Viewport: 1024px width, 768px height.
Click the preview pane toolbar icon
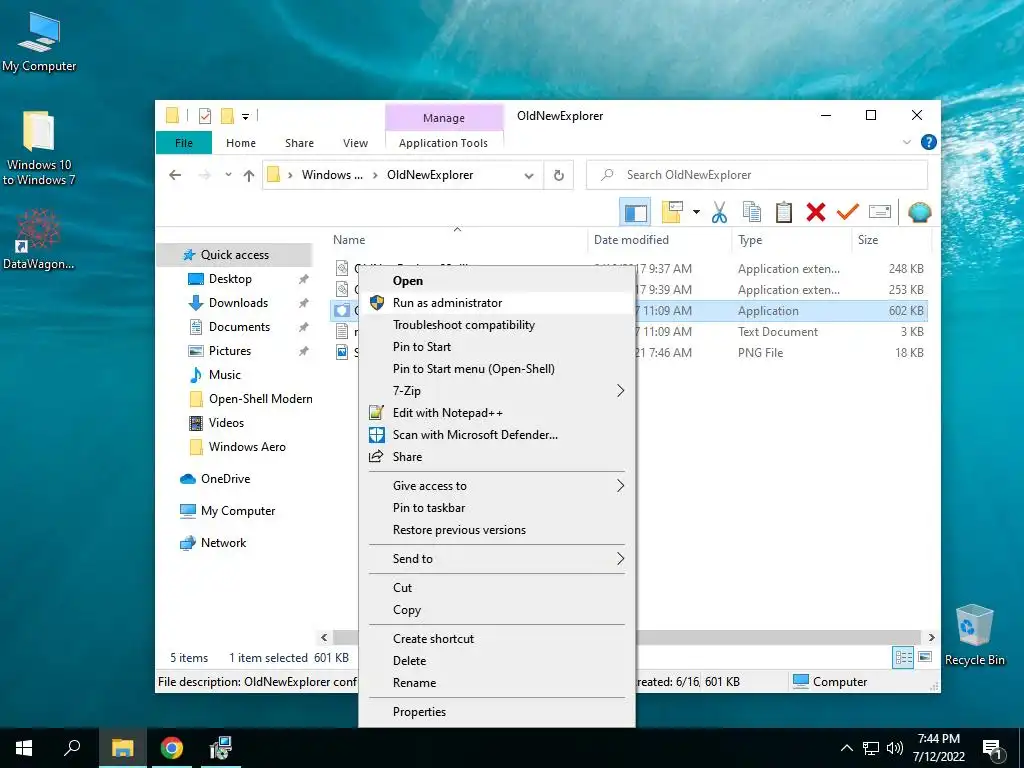pos(635,212)
